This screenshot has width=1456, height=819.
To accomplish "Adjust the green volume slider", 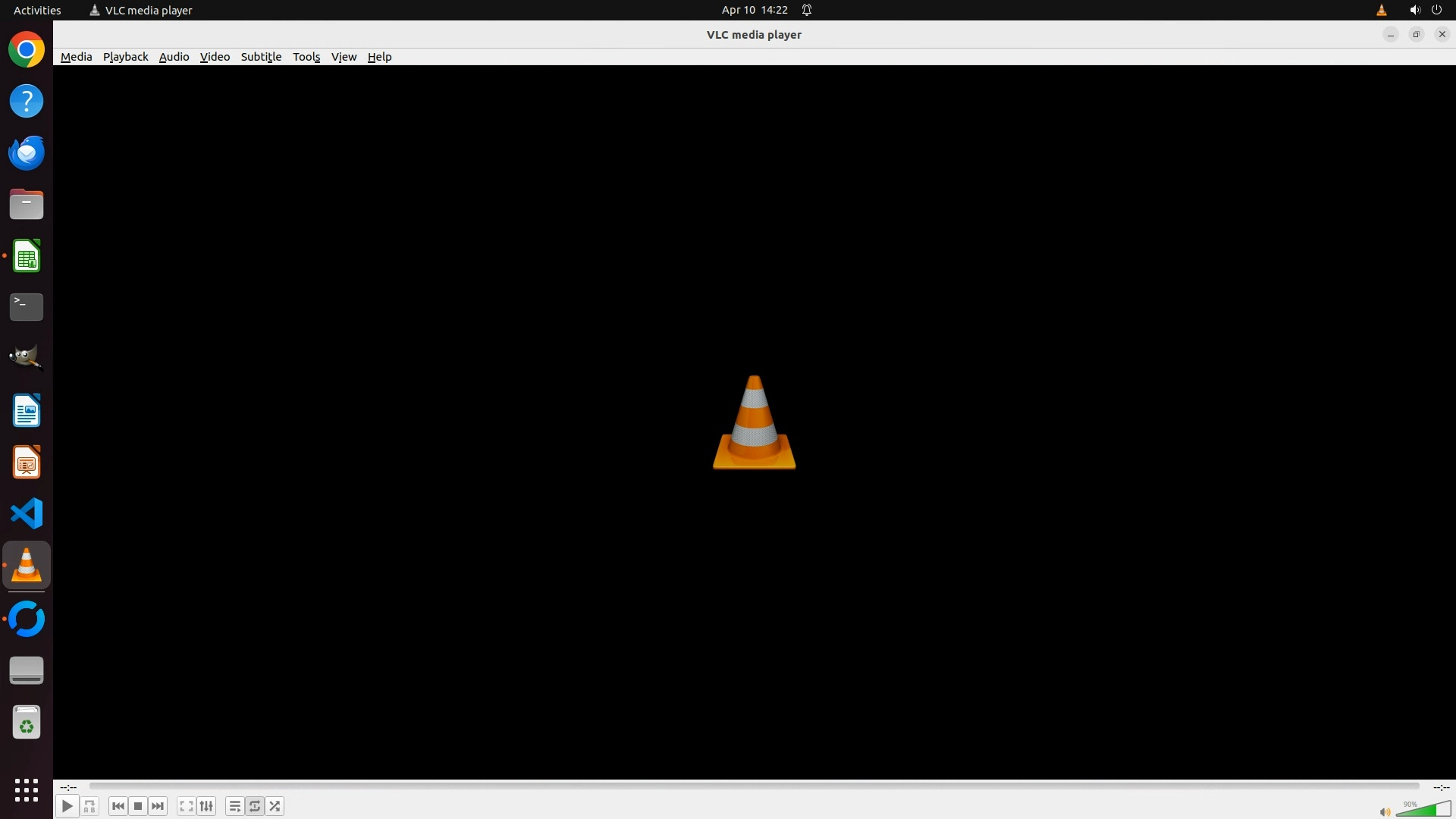I will (1423, 811).
